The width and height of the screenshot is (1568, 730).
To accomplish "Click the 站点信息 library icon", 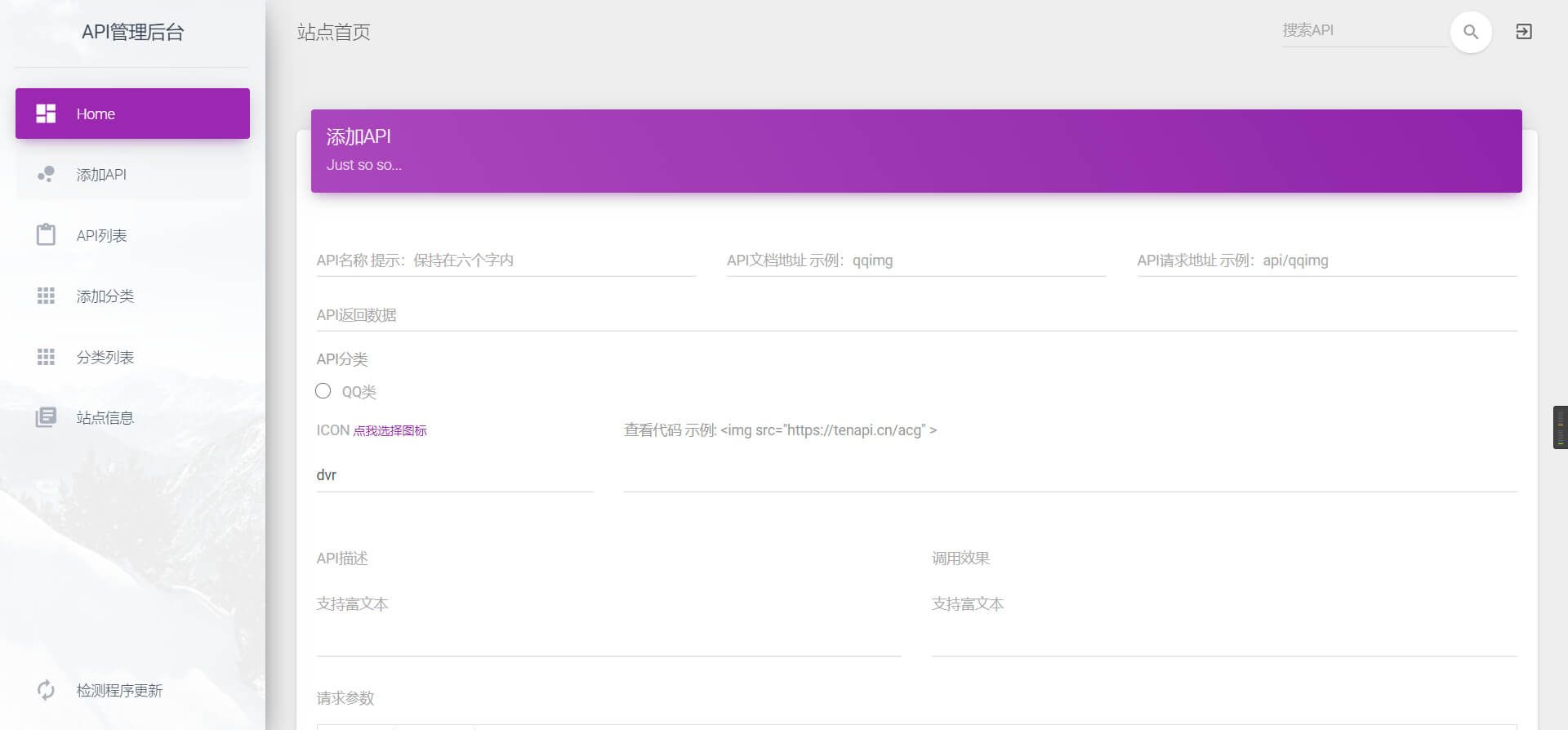I will (x=46, y=417).
